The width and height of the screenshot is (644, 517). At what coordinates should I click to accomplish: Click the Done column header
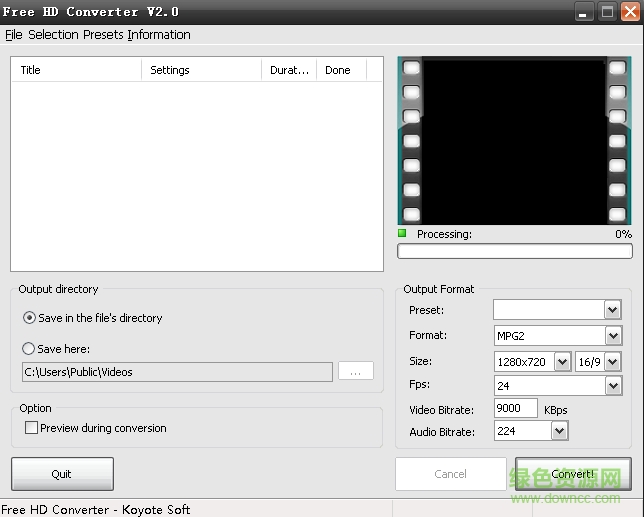341,70
